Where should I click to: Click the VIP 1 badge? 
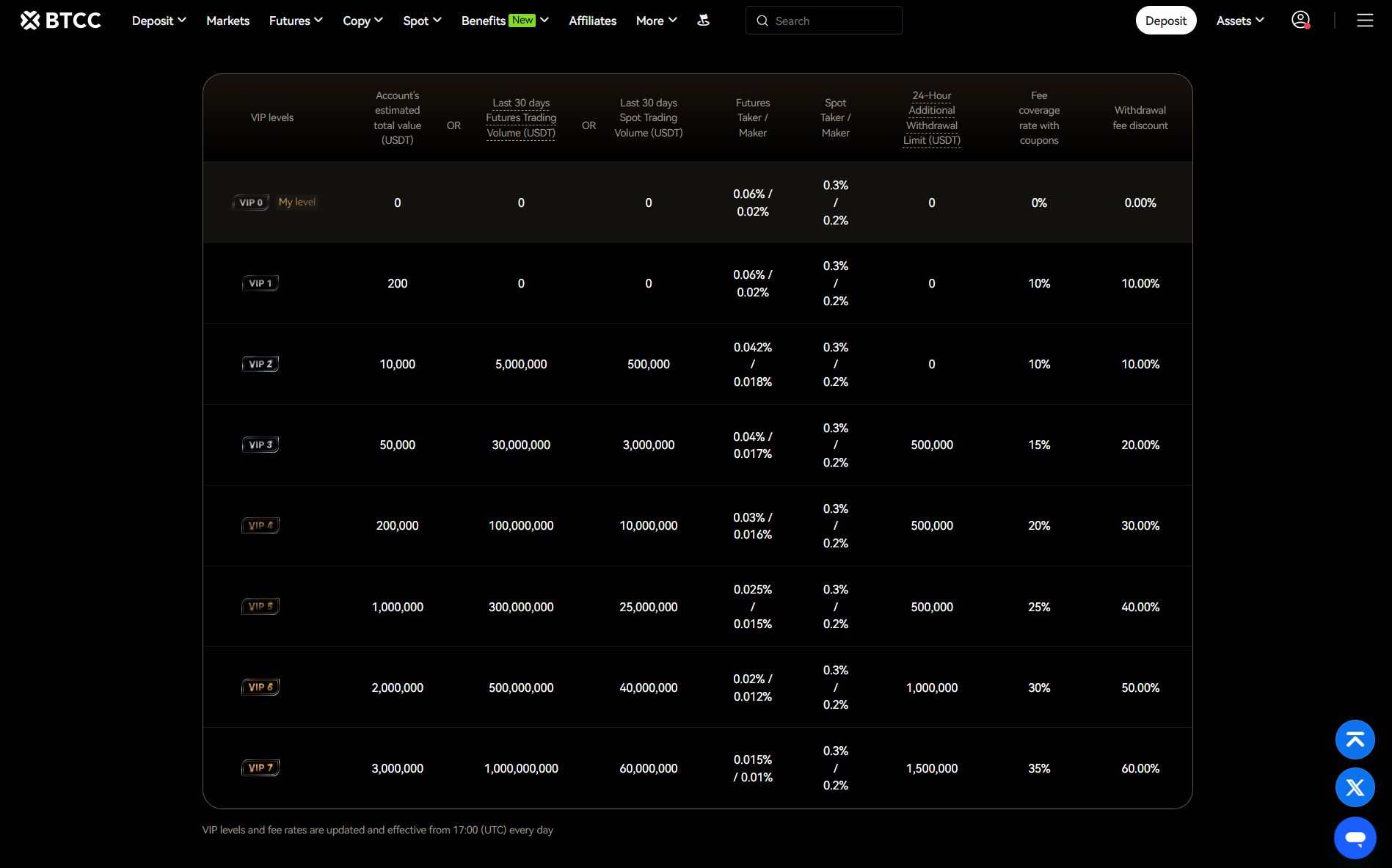[x=260, y=283]
